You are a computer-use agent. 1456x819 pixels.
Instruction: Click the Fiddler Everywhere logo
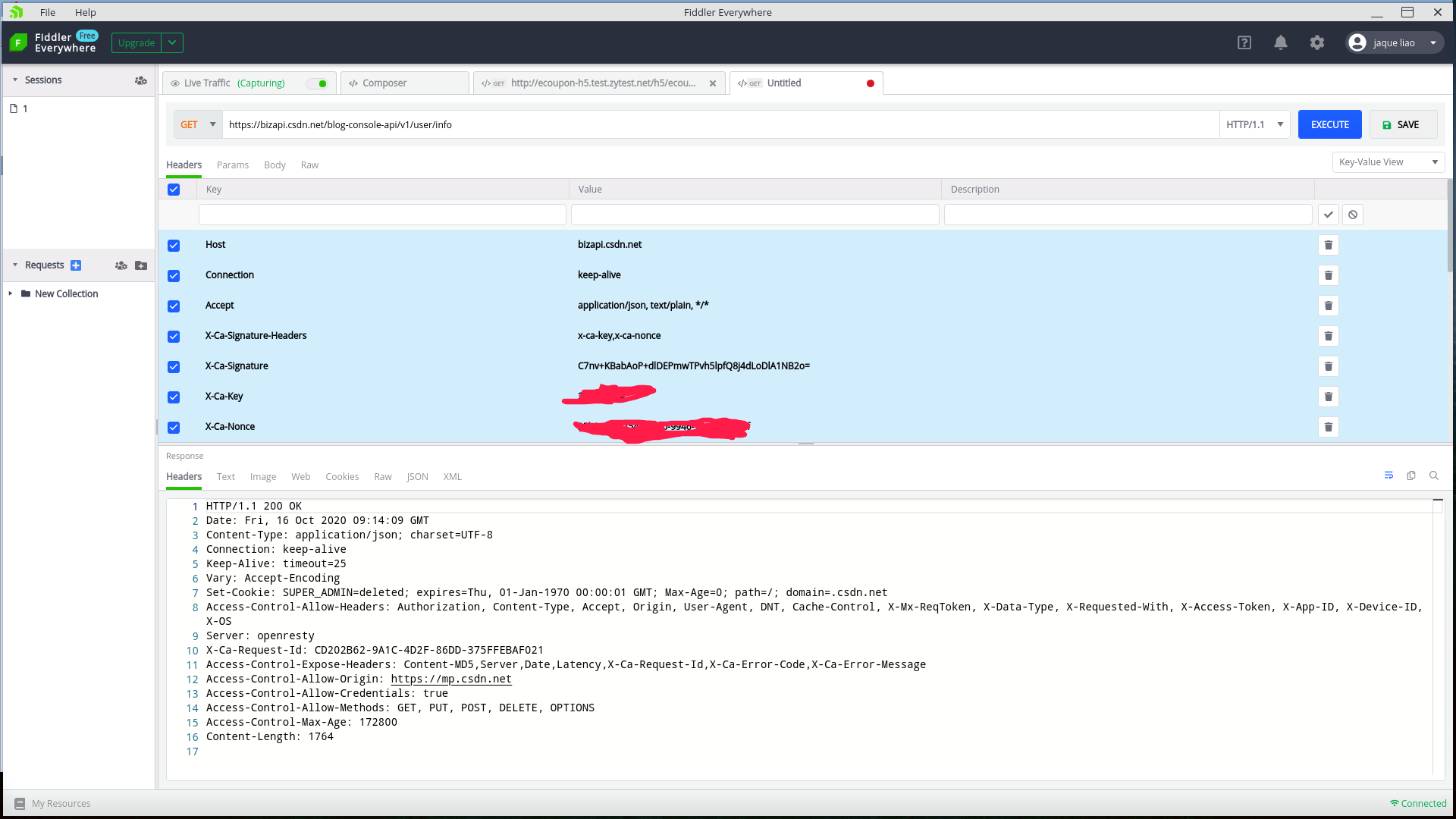click(18, 42)
